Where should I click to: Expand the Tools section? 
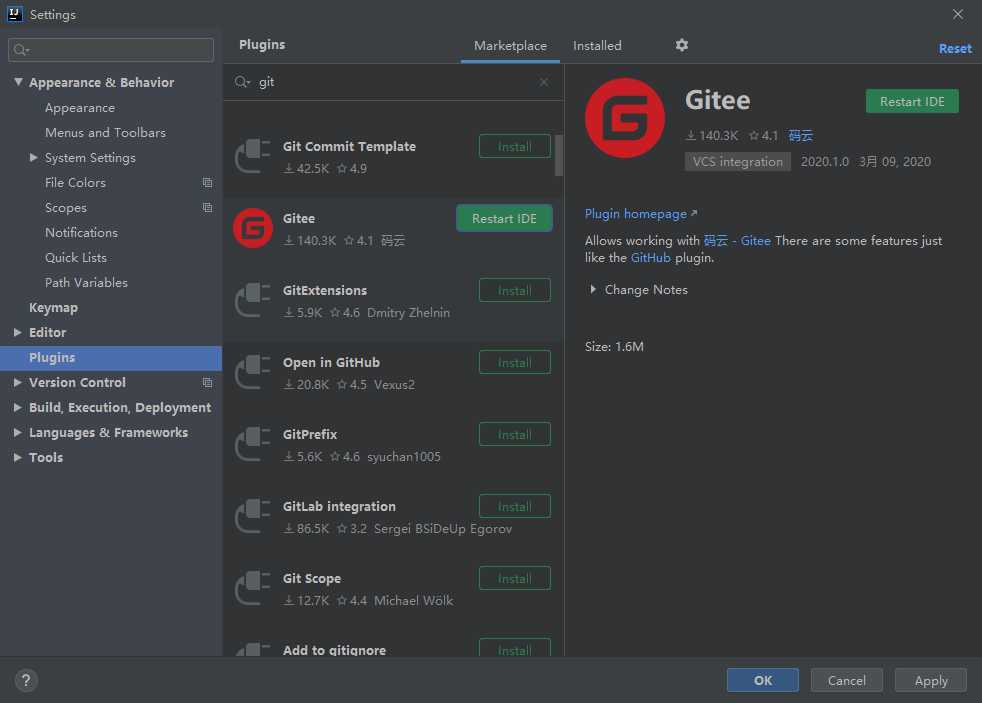[18, 458]
